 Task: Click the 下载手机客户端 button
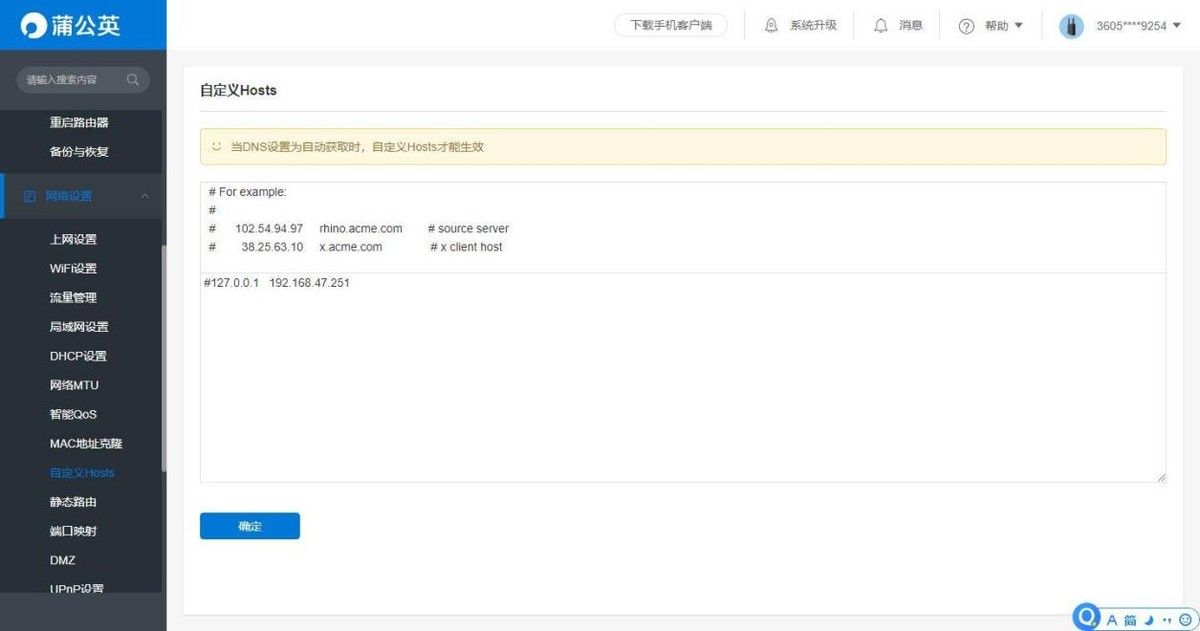pos(671,26)
